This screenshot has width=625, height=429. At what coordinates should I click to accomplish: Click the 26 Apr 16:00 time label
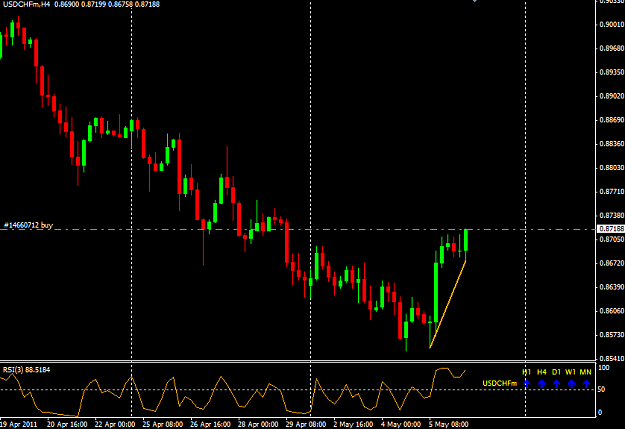pyautogui.click(x=210, y=424)
